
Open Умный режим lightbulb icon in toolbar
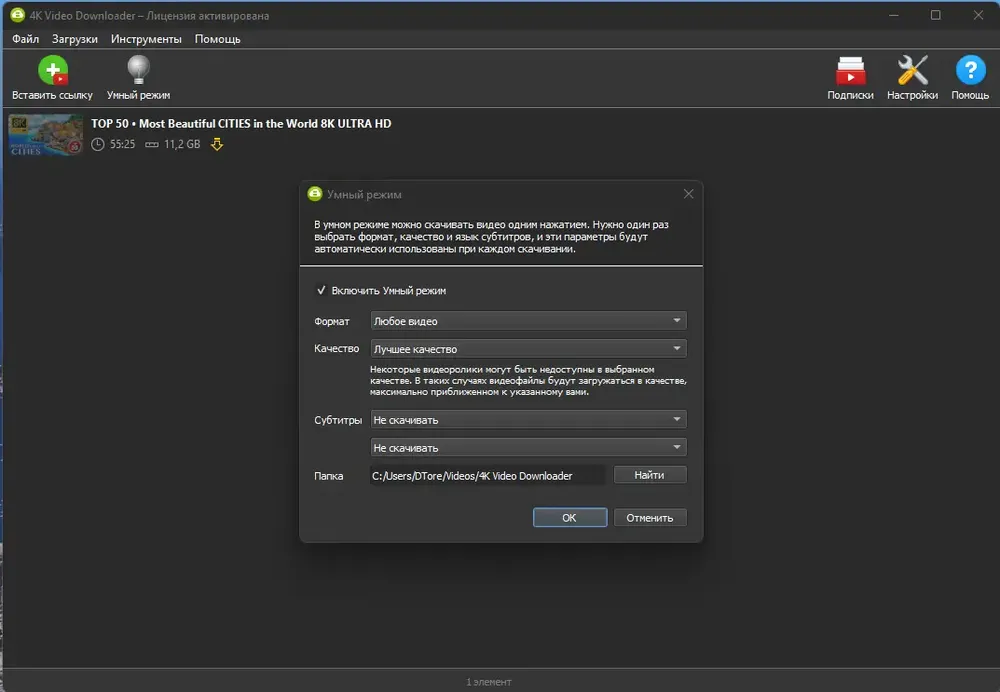[138, 70]
